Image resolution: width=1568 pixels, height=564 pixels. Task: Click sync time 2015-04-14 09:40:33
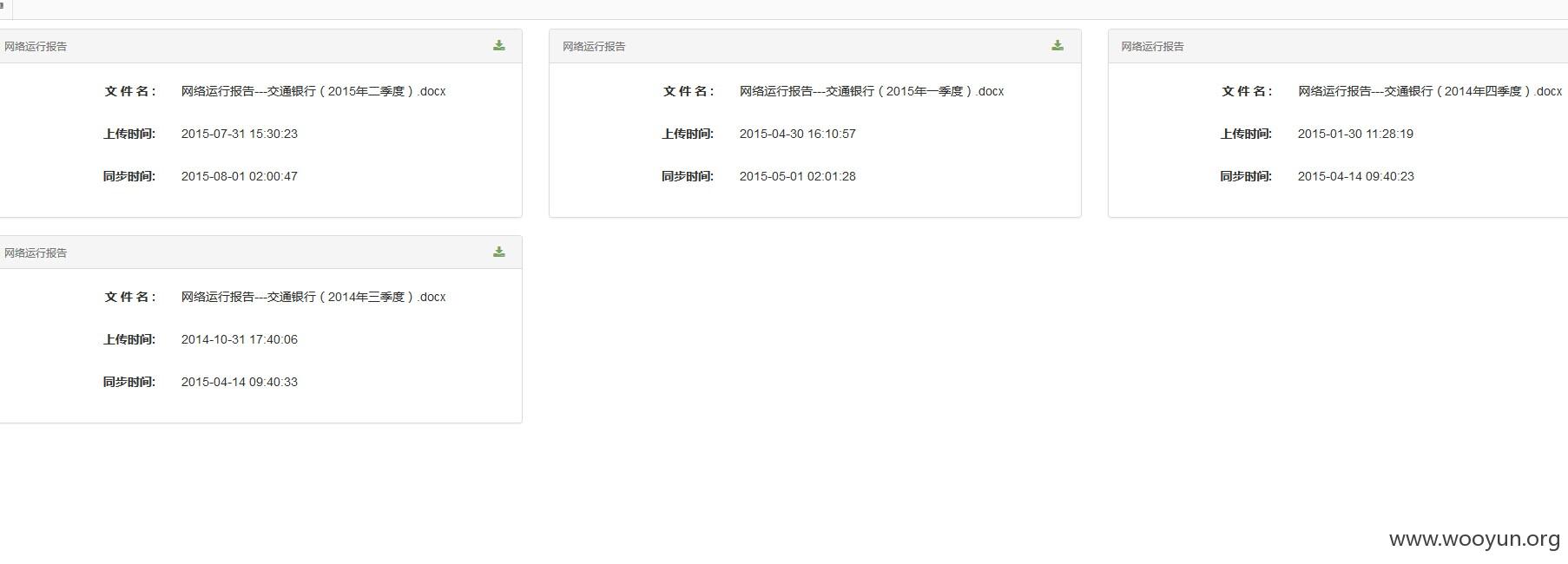tap(240, 382)
